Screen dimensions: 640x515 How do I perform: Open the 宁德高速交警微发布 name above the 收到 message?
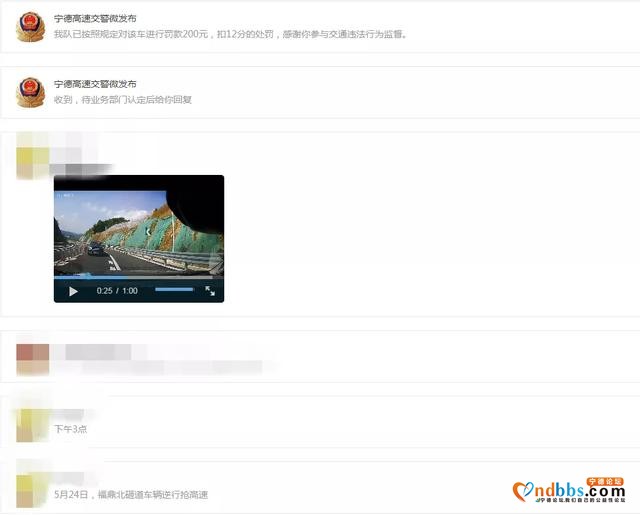pos(95,84)
